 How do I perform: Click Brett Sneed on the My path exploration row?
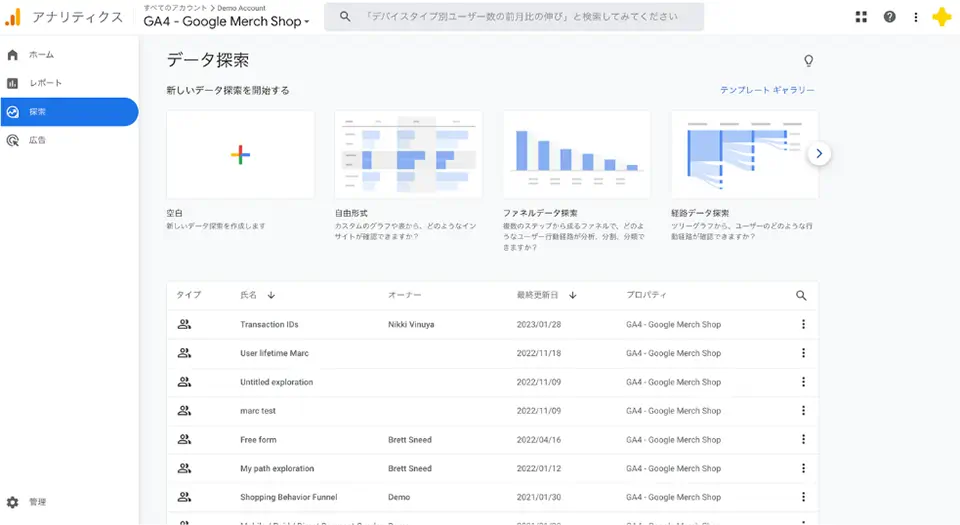pos(410,468)
